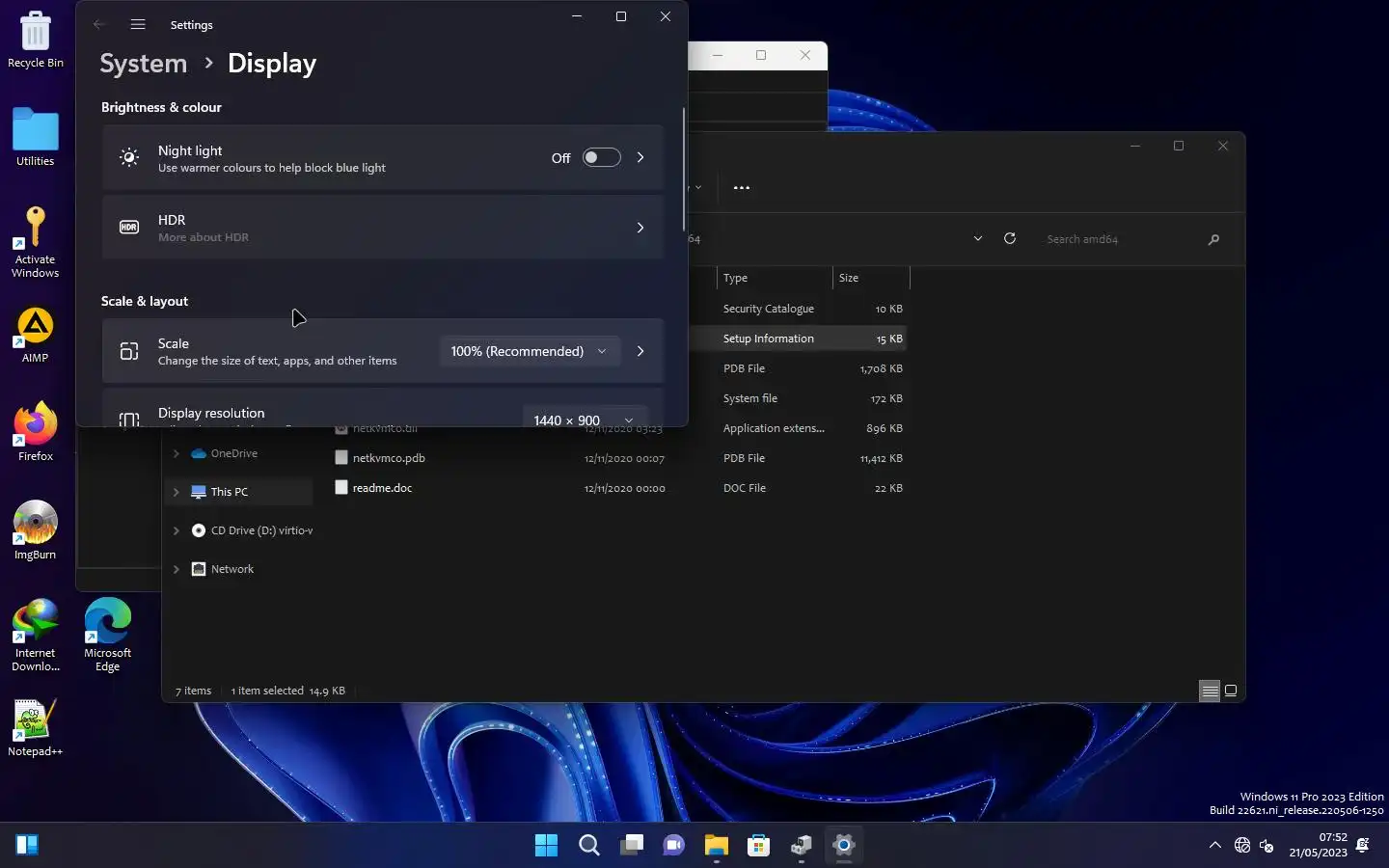
Task: Click the search magnifier in File Explorer
Action: pyautogui.click(x=1213, y=239)
